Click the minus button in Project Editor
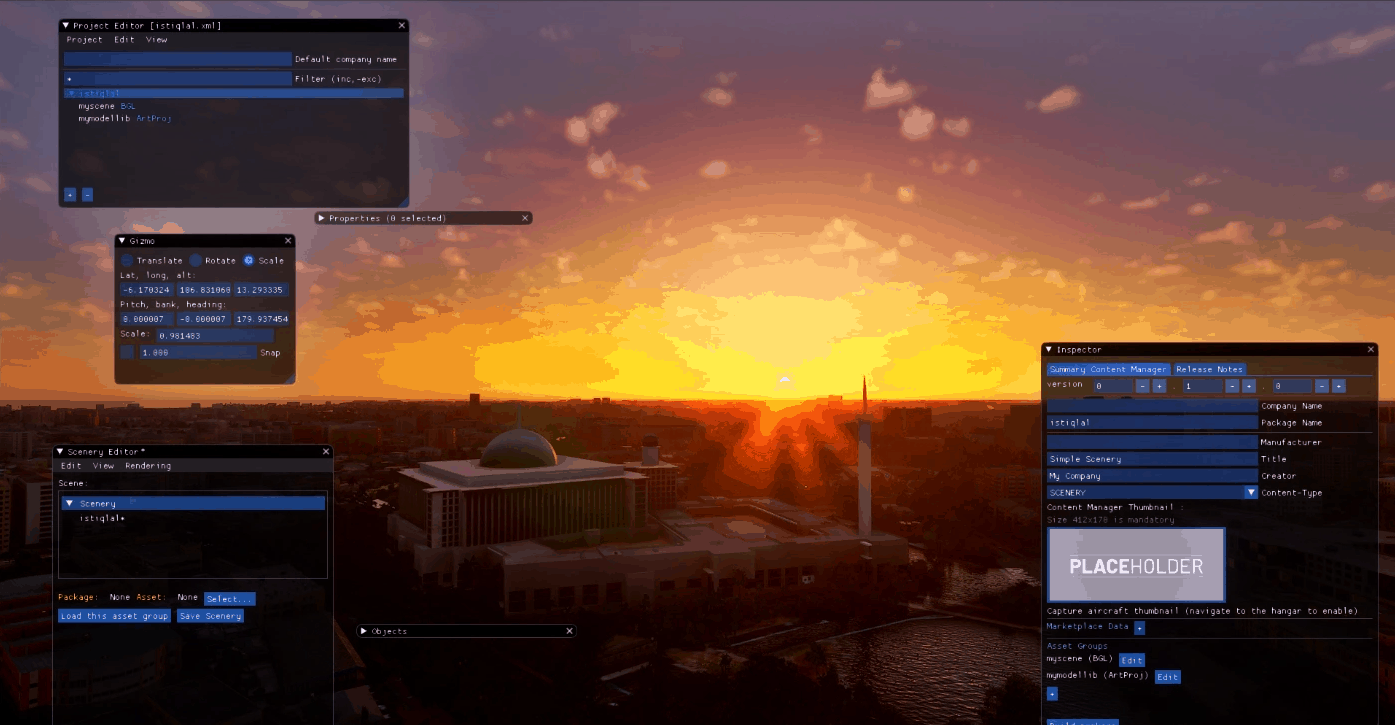 point(87,195)
